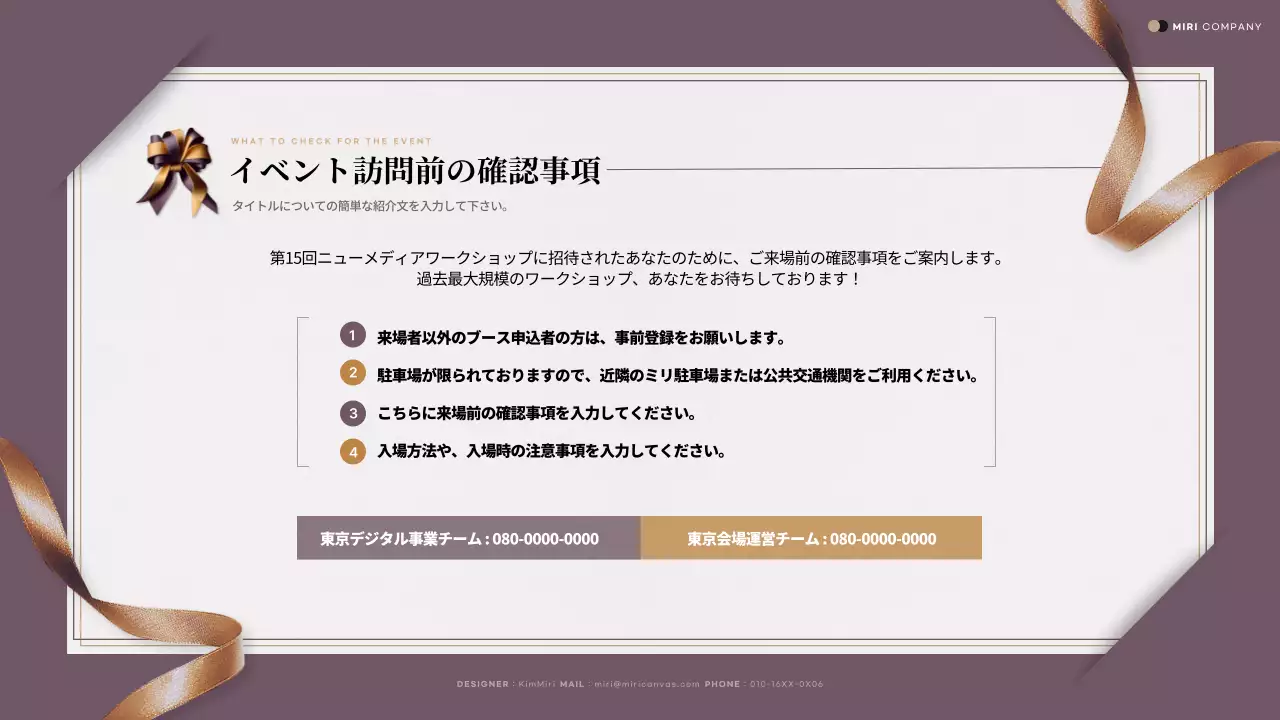
Task: Expand the intro paragraph about ワークショップ
Action: click(x=639, y=268)
